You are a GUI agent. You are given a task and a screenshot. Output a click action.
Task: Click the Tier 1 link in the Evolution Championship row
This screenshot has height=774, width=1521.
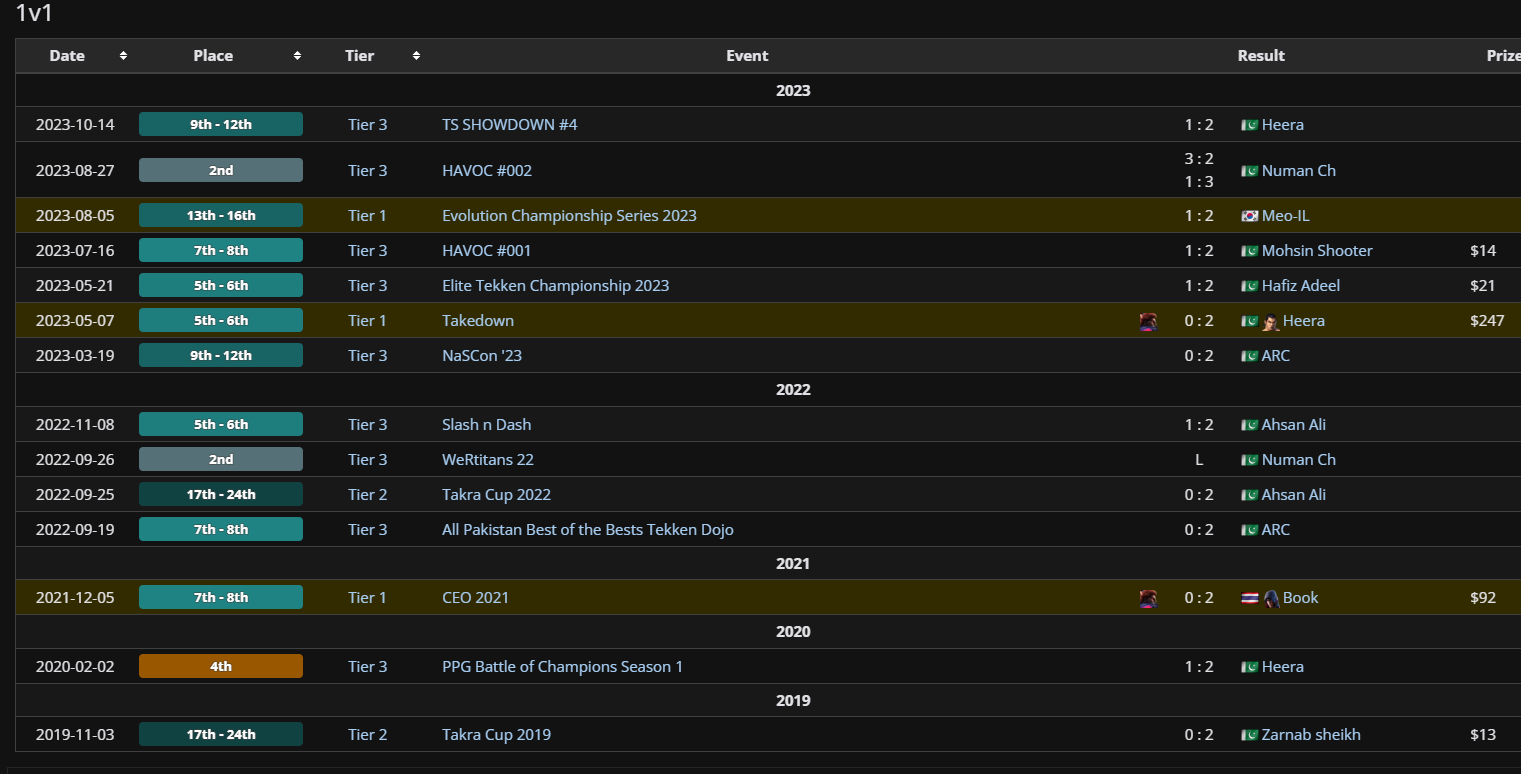pos(367,216)
